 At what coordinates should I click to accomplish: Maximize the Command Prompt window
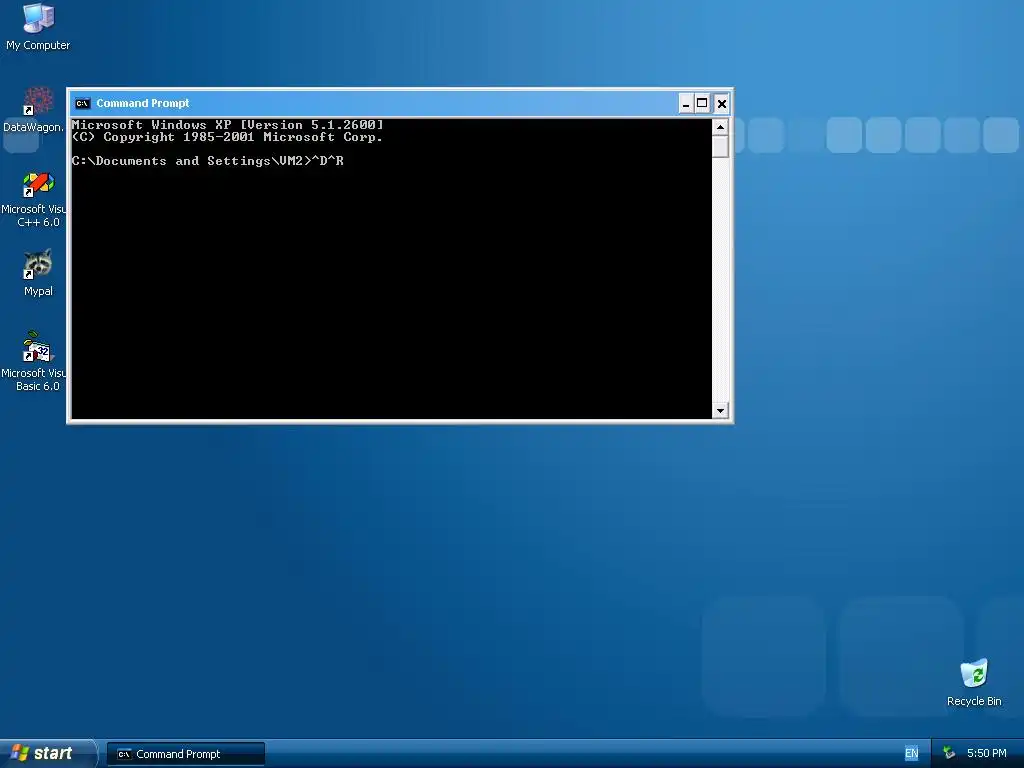[x=702, y=103]
